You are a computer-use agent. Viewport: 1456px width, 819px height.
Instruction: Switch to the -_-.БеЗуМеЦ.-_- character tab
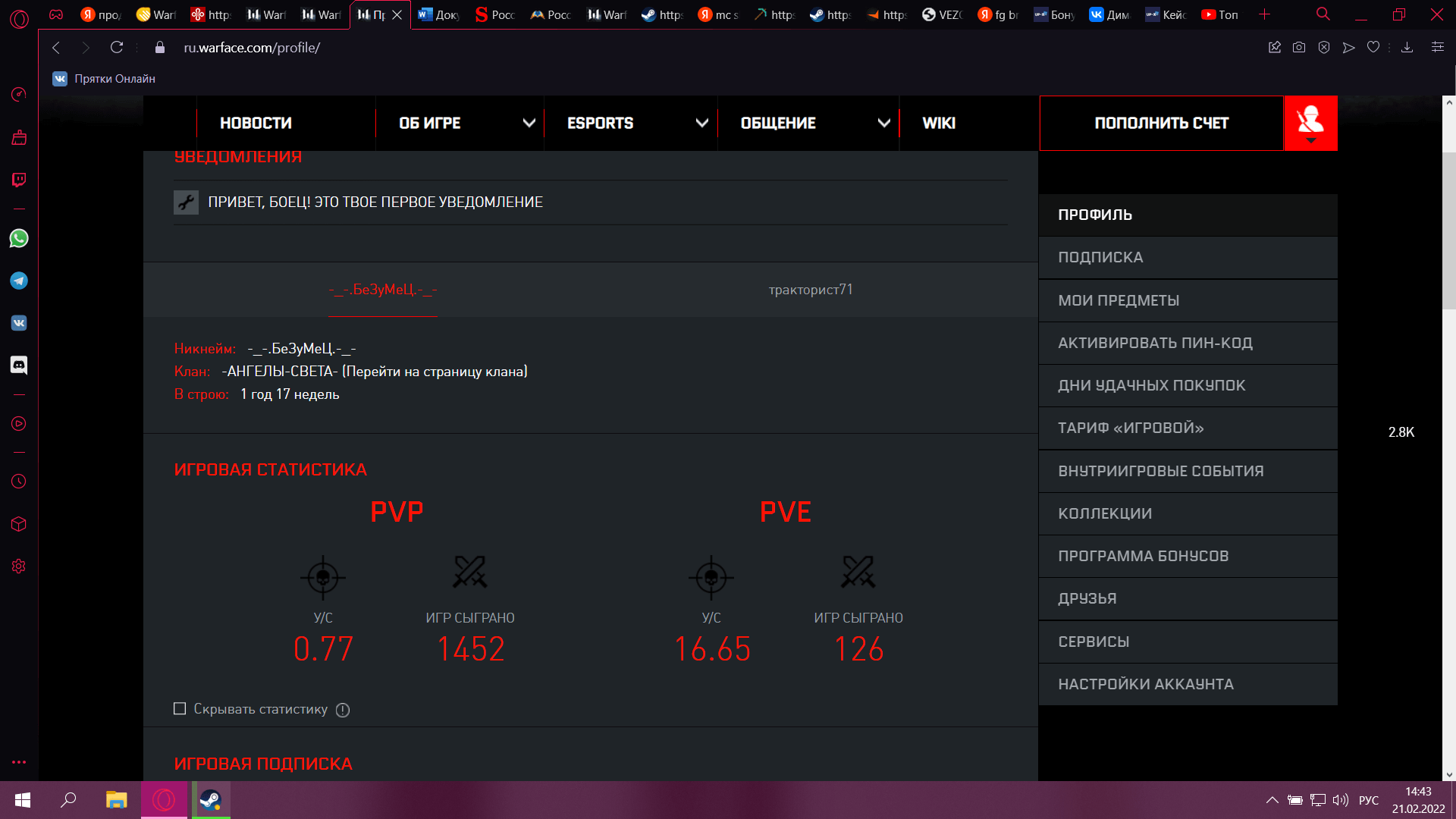pos(383,290)
